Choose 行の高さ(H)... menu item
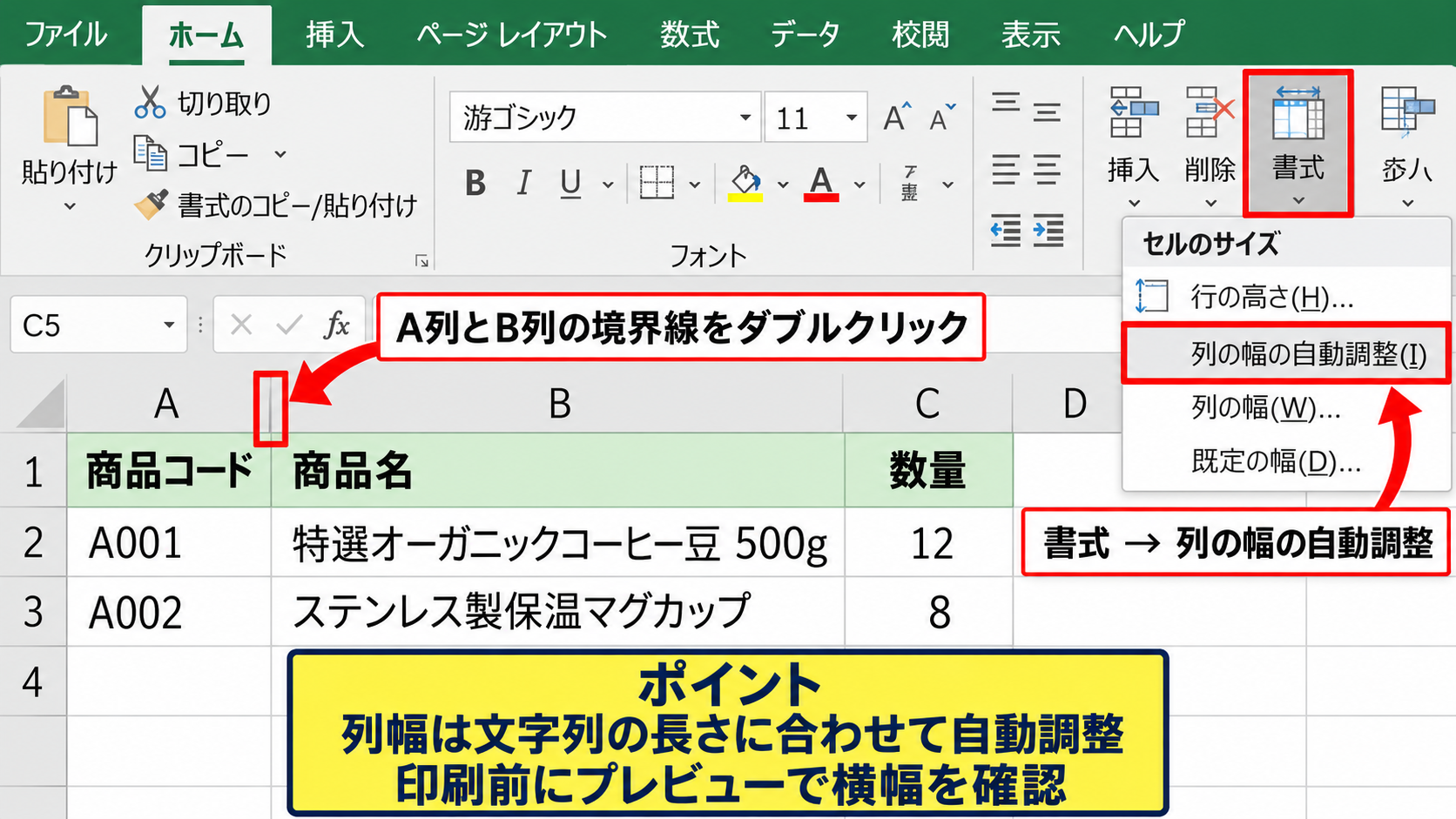The width and height of the screenshot is (1456, 819). (x=1286, y=297)
